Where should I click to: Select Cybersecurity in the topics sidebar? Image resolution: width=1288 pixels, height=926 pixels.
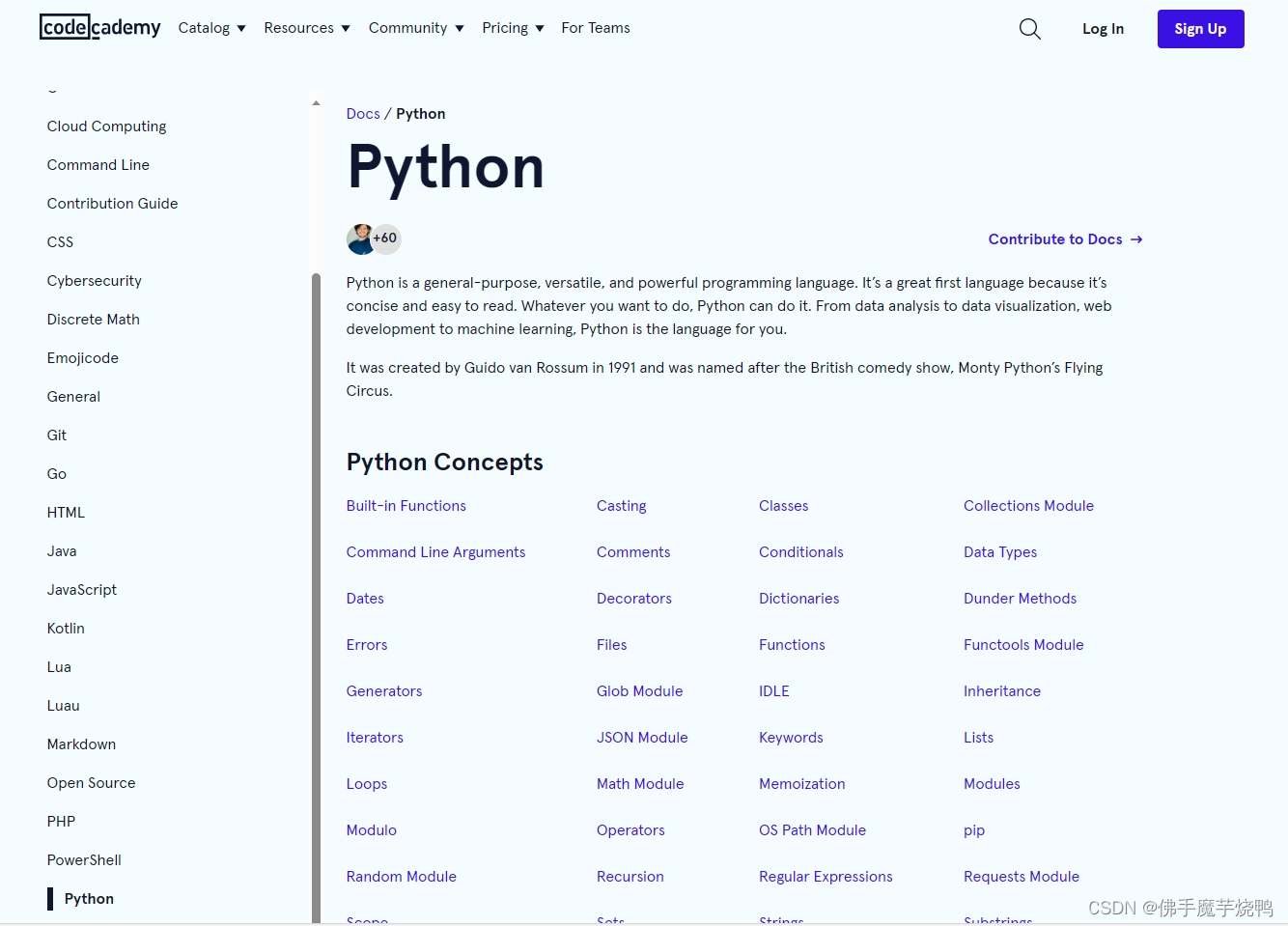pos(94,281)
